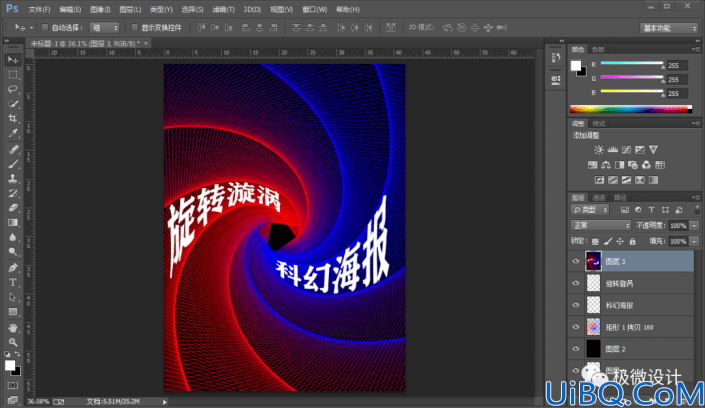Hide 科幻海报 layer visibility eye
705x408 pixels.
[576, 305]
